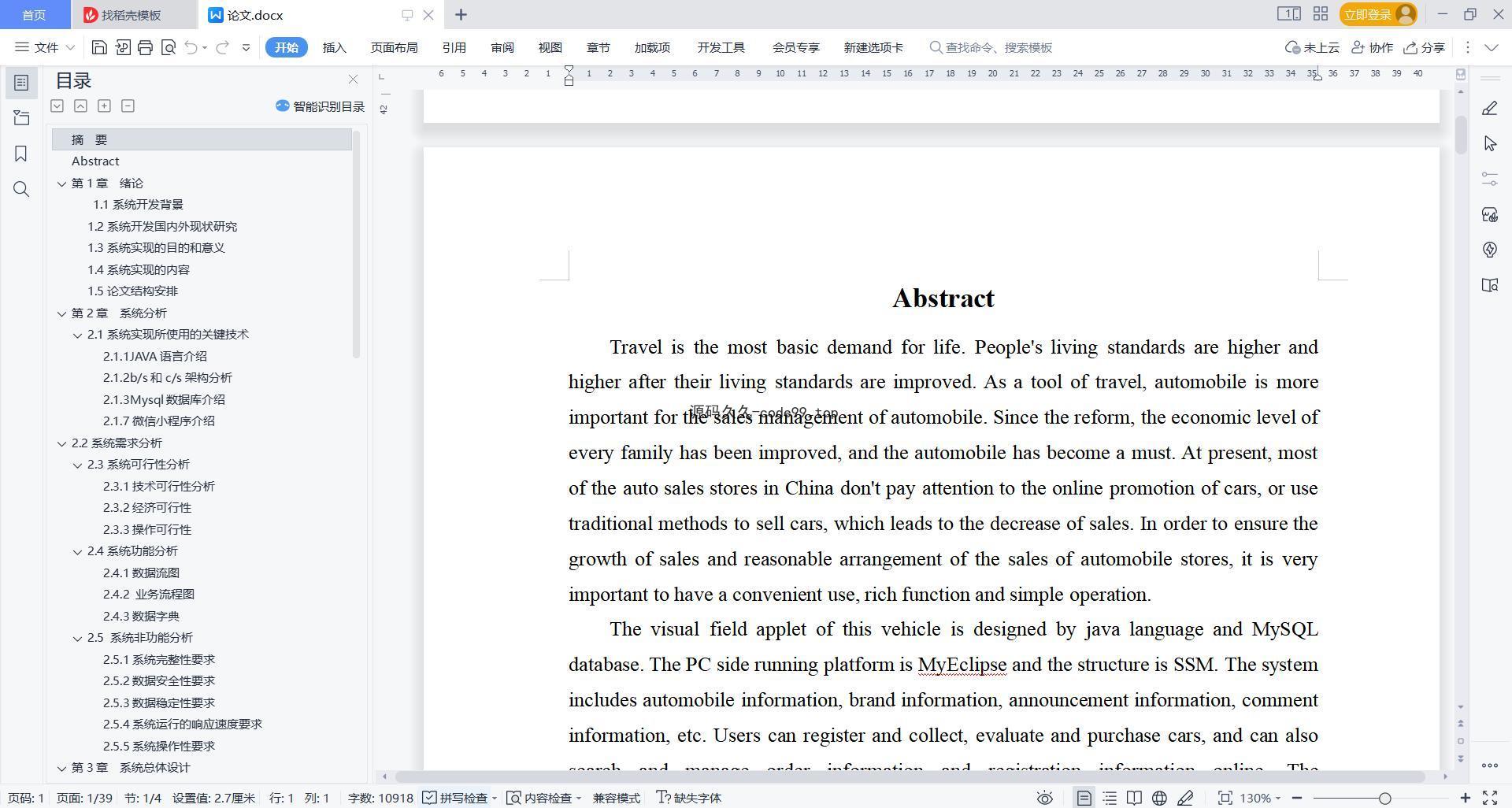
Task: Open the 130% zoom level dropdown
Action: (x=1260, y=798)
